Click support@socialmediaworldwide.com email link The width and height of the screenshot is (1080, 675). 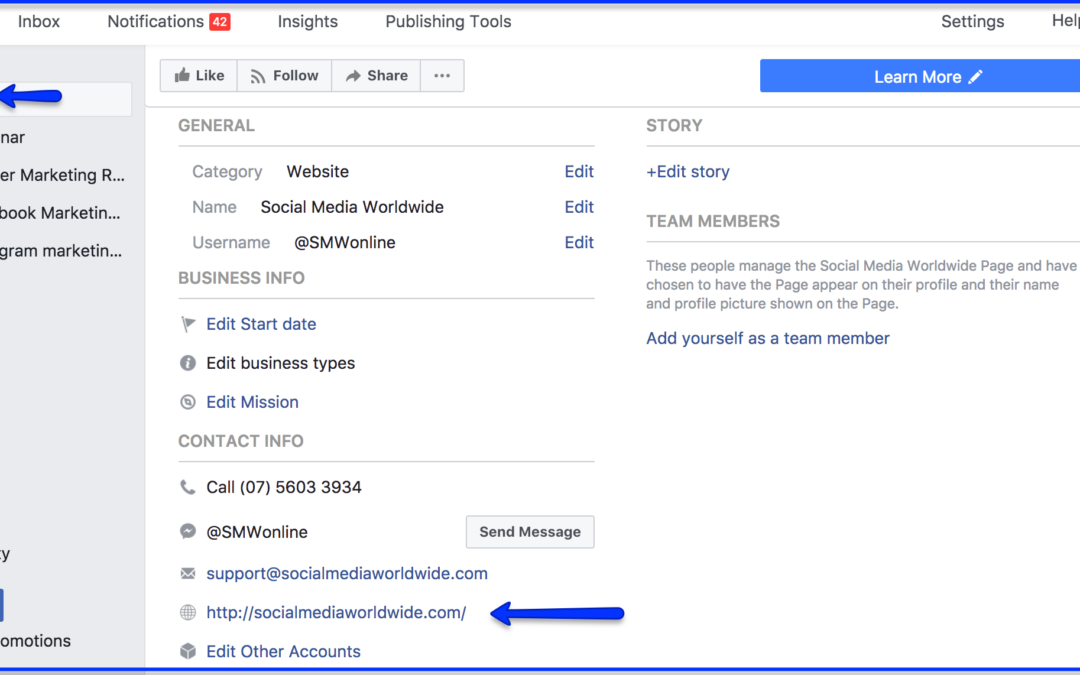347,574
